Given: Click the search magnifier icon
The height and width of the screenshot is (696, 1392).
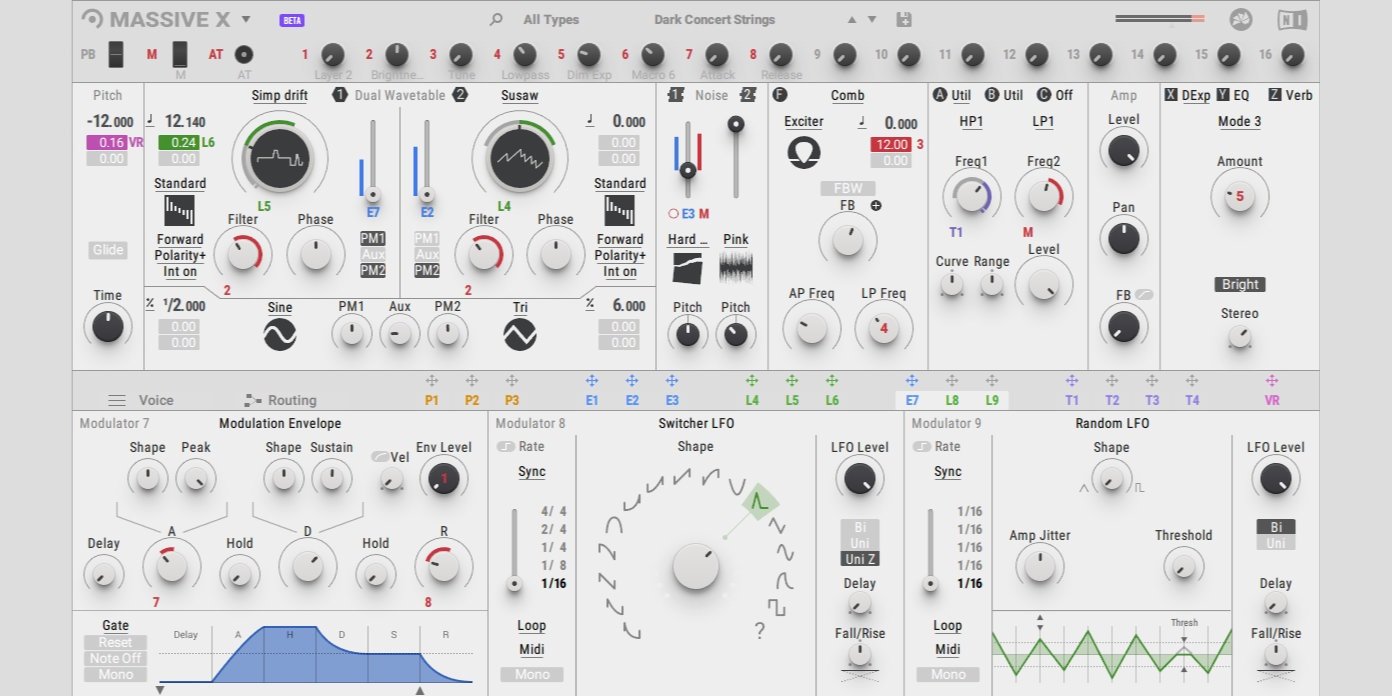Looking at the screenshot, I should click(496, 19).
